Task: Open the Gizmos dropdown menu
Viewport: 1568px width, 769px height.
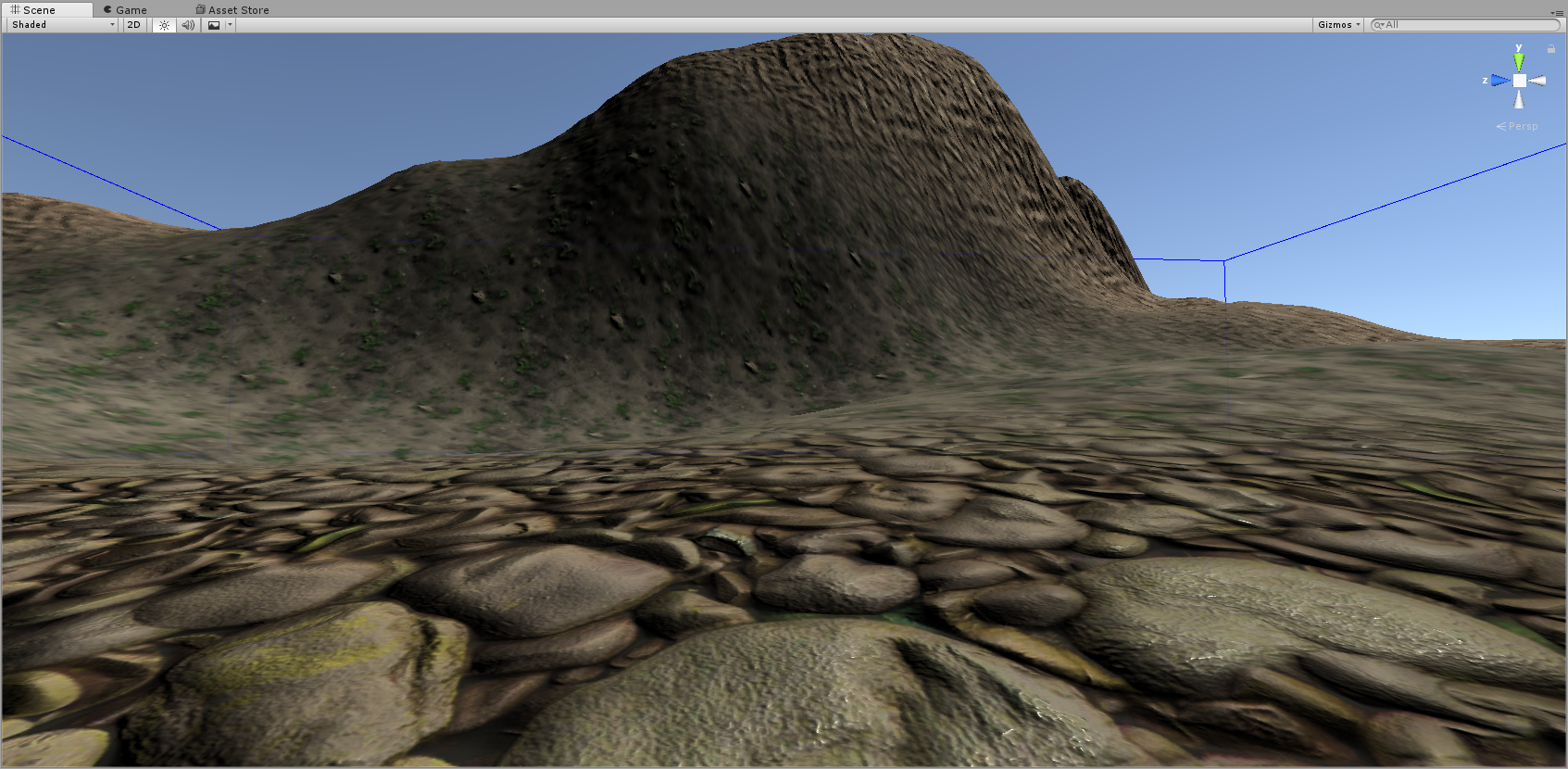Action: (x=1338, y=25)
